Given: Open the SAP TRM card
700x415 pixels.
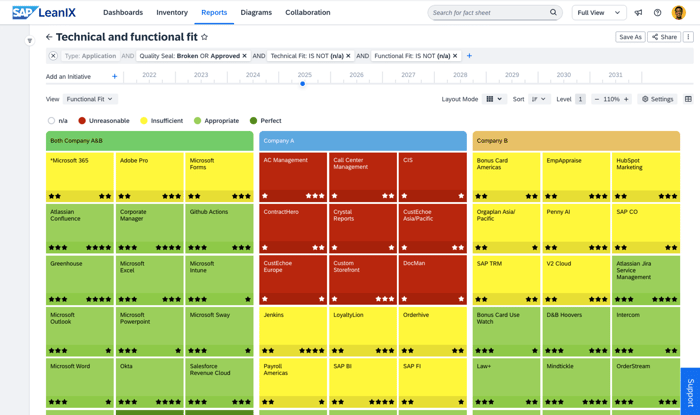Looking at the screenshot, I should [x=507, y=280].
